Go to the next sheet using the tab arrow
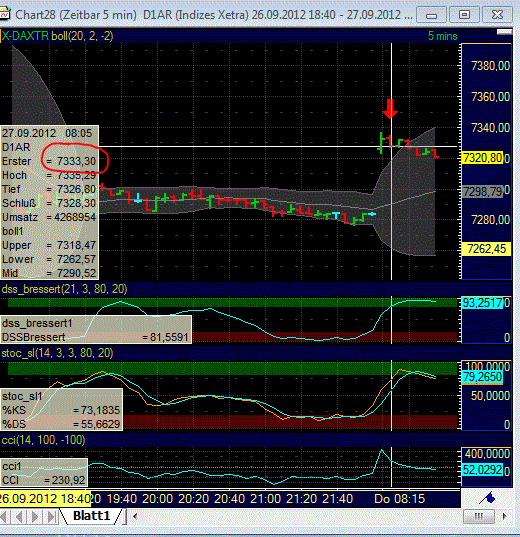The width and height of the screenshot is (520, 537). [35, 516]
